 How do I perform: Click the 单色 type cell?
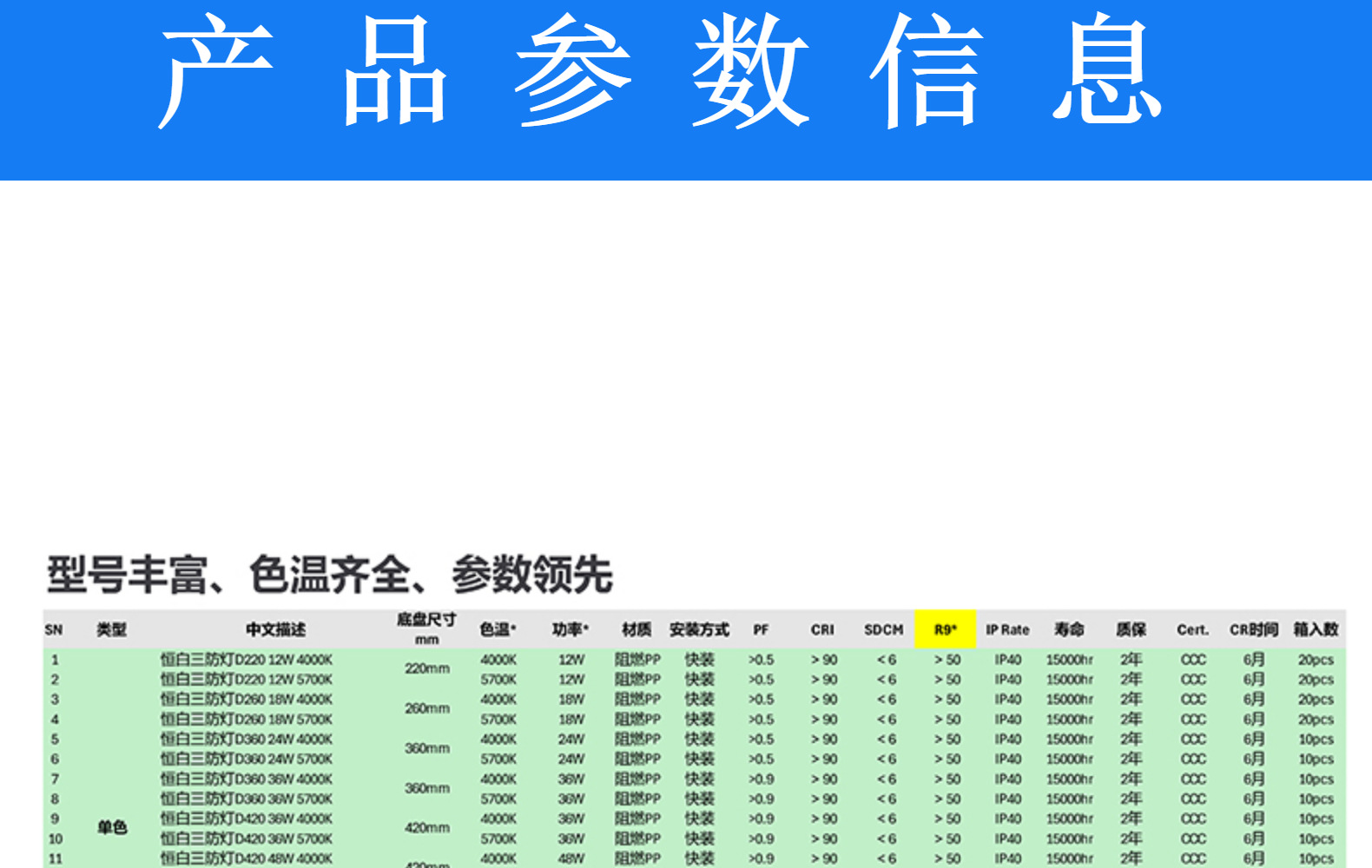pos(111,827)
